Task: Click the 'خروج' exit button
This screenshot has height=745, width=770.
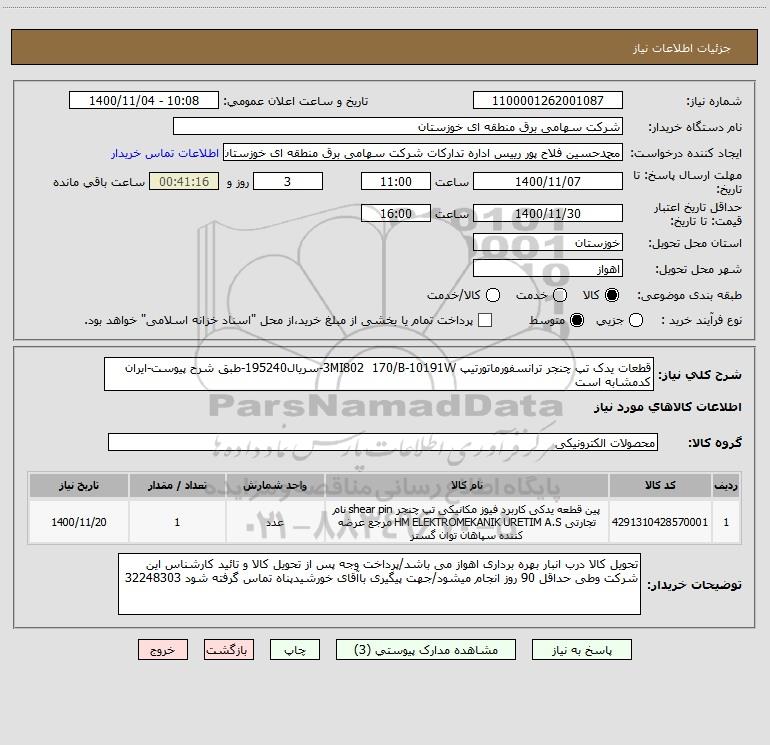Action: click(x=163, y=650)
